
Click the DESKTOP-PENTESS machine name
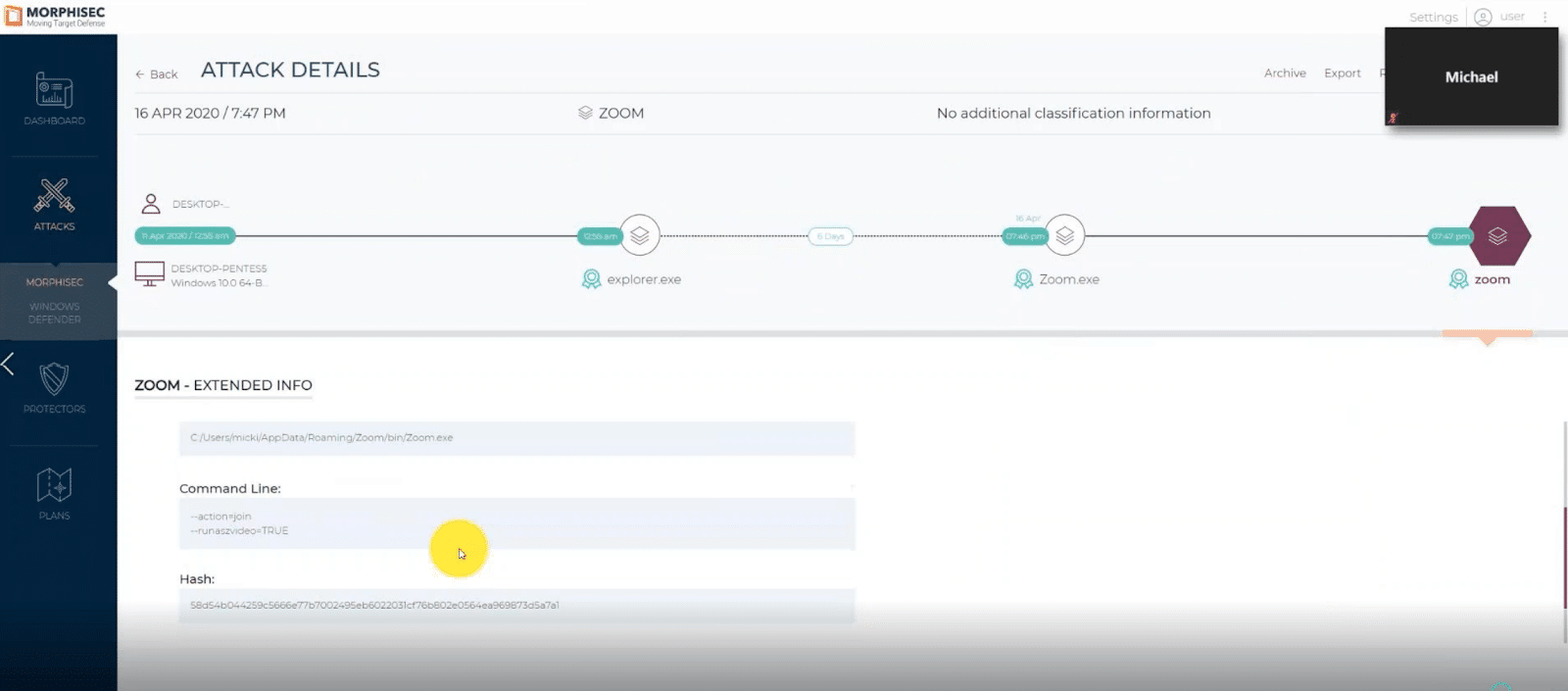coord(219,269)
